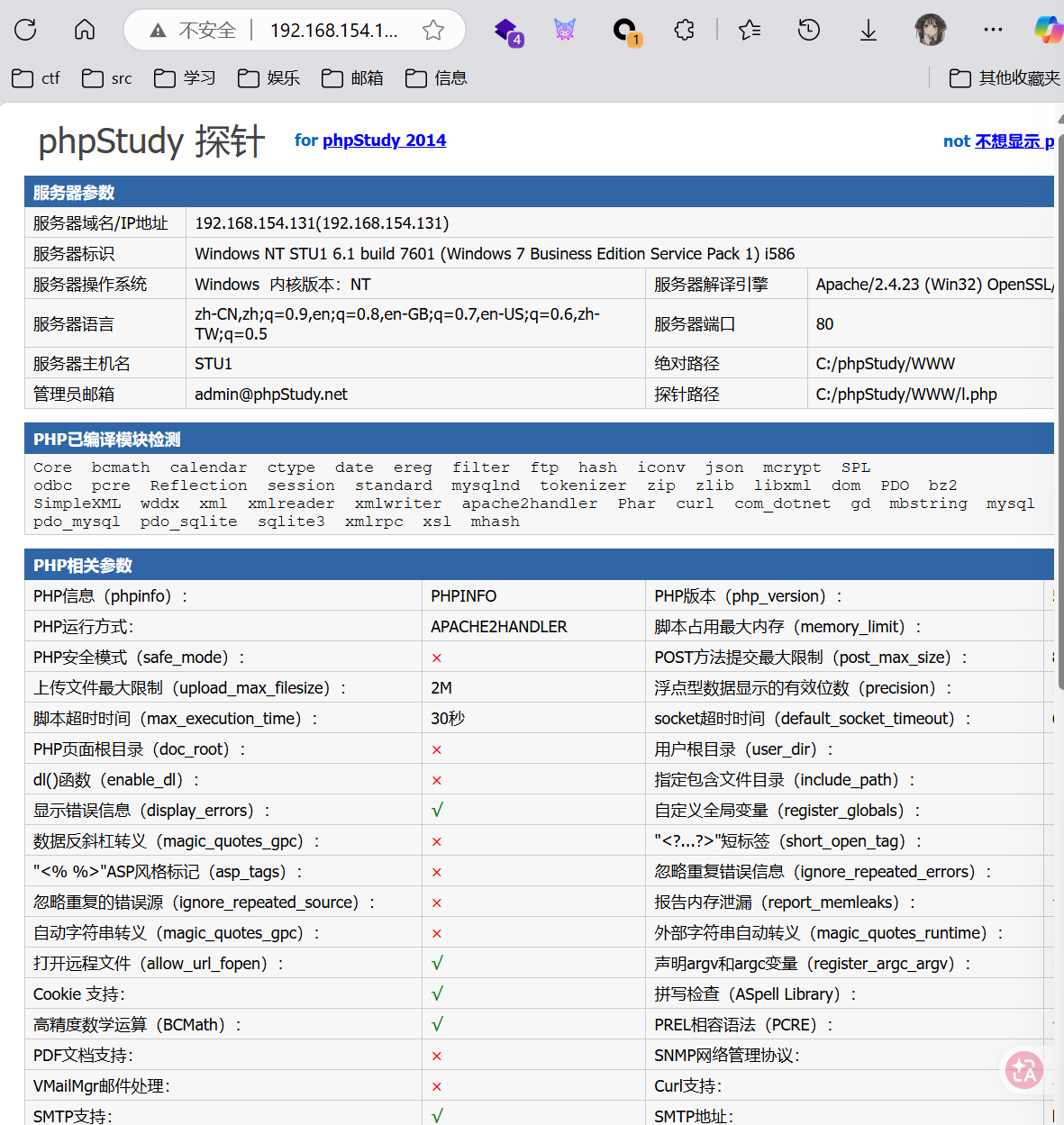The height and width of the screenshot is (1125, 1064).
Task: Open the 信息 bookmark folder
Action: [x=436, y=78]
